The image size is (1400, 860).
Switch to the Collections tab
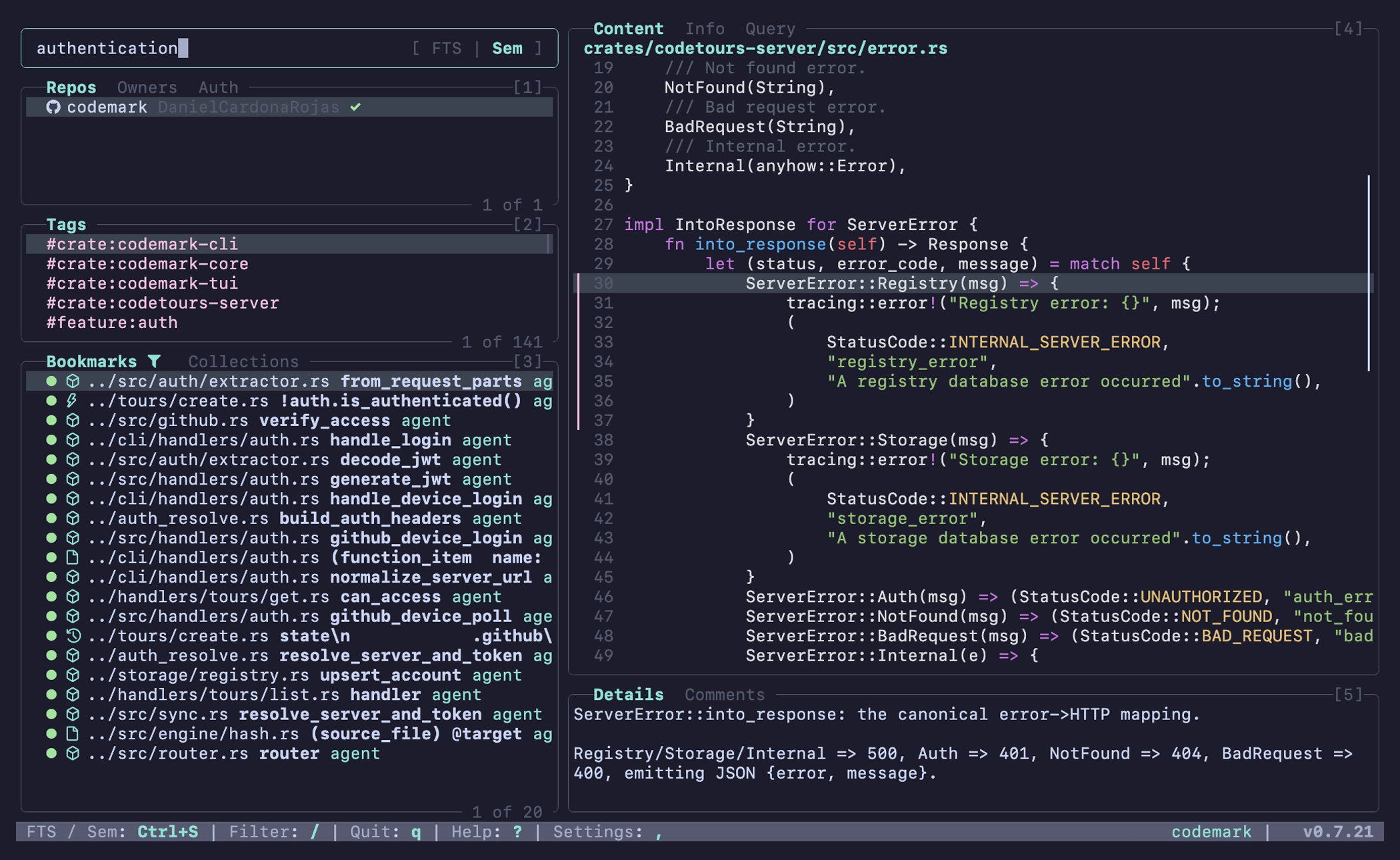click(x=243, y=361)
